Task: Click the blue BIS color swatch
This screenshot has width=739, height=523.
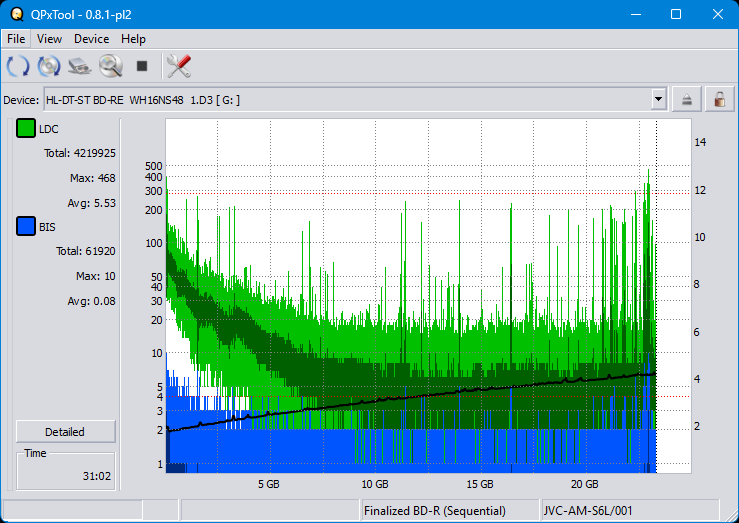Action: point(26,227)
